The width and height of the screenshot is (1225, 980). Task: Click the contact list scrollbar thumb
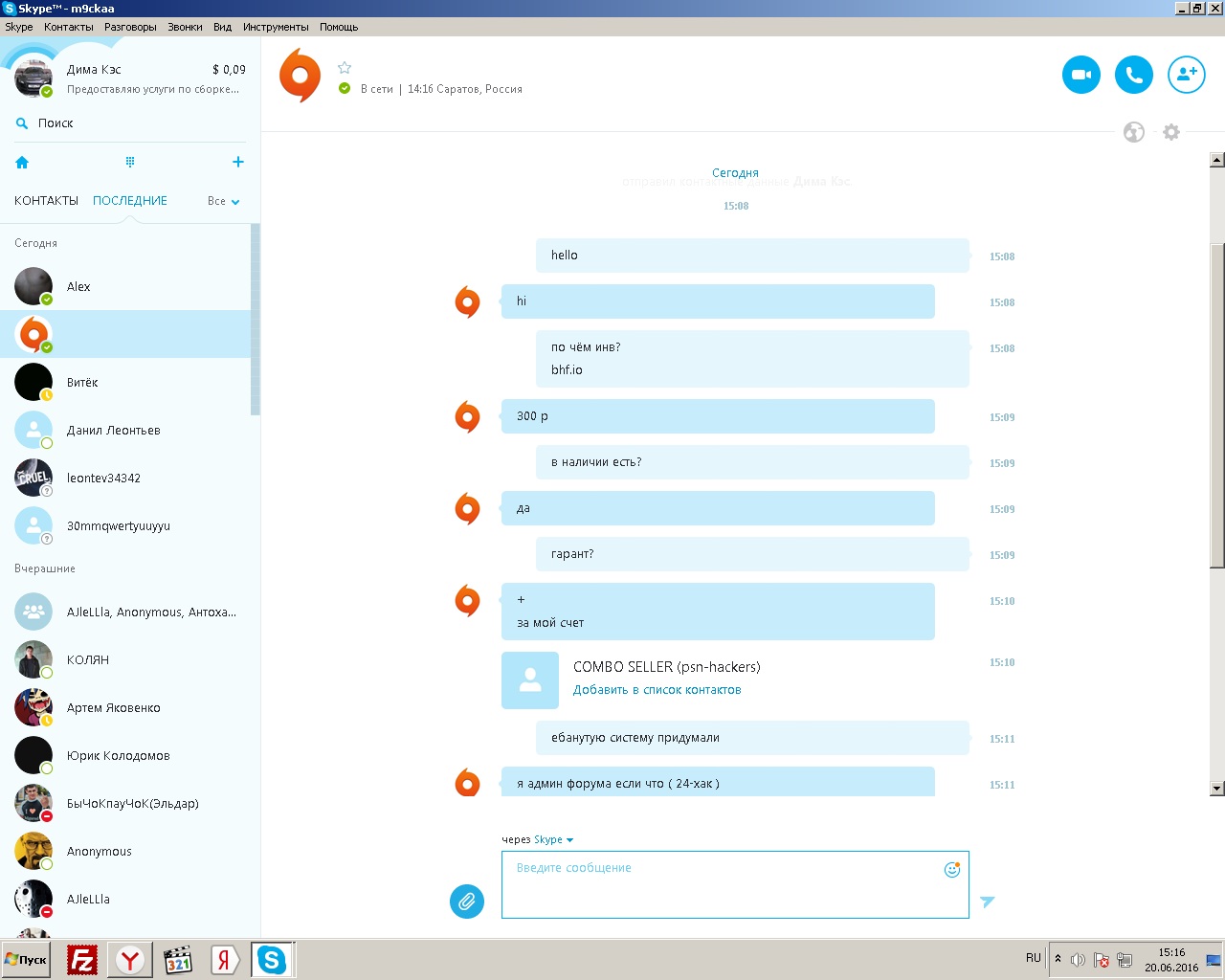click(255, 320)
